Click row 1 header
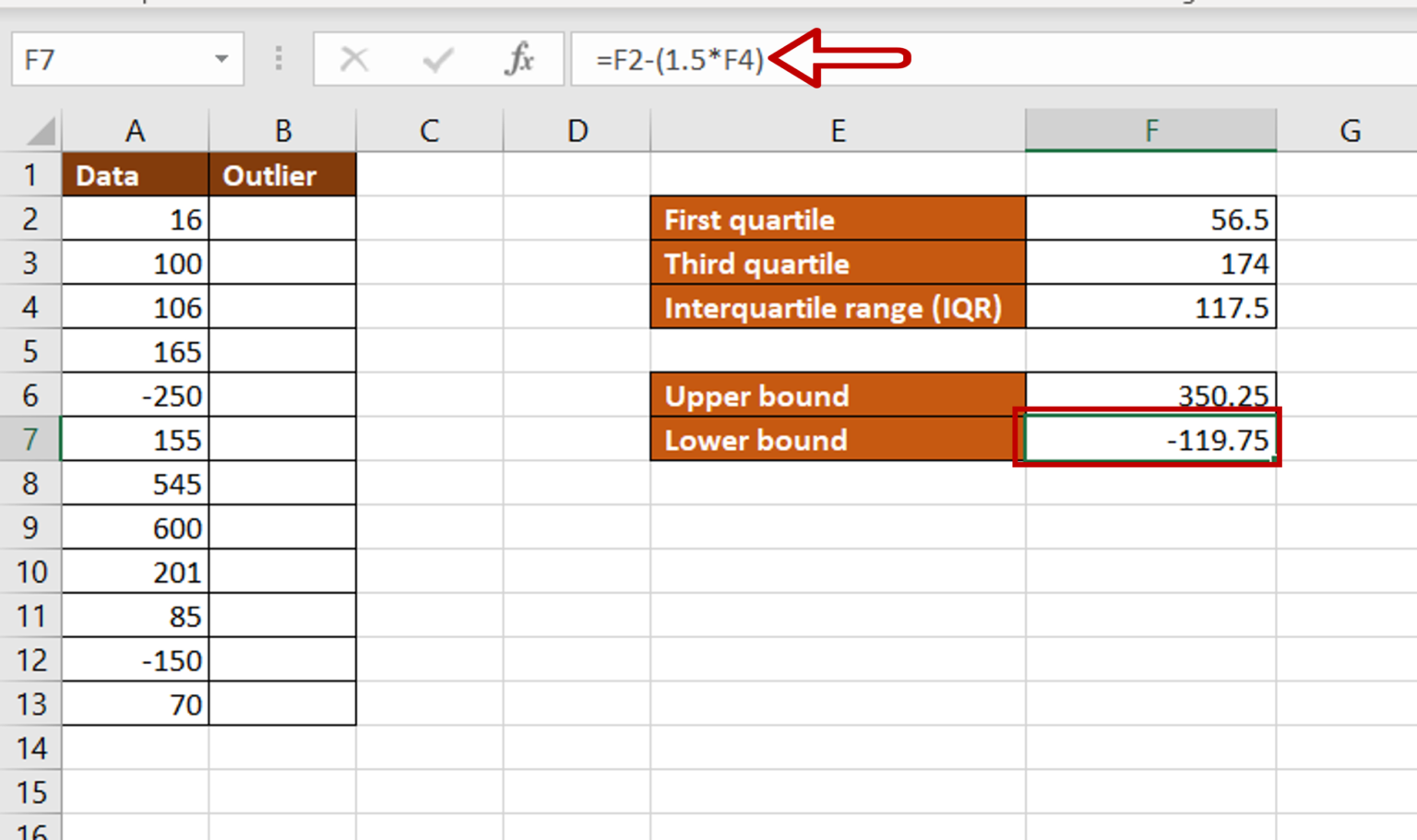Screen dimensions: 1417x840 pos(30,175)
